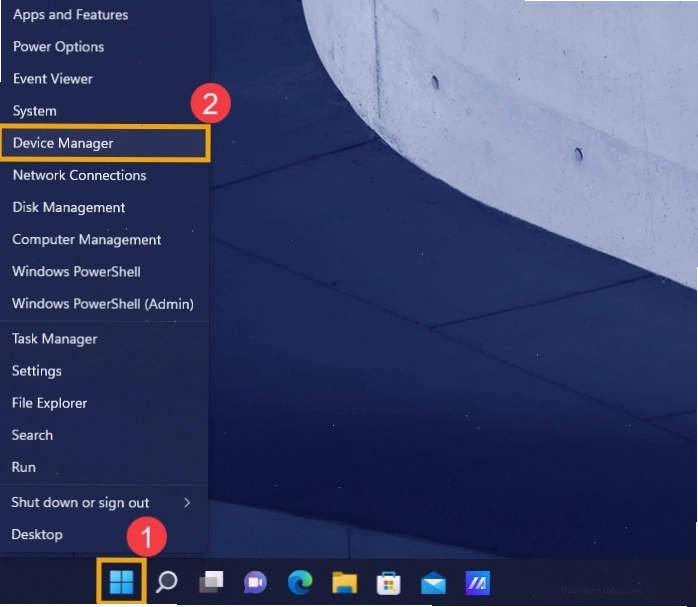This screenshot has width=698, height=607.
Task: Launch Windows PowerShell from menu
Action: pos(104,271)
